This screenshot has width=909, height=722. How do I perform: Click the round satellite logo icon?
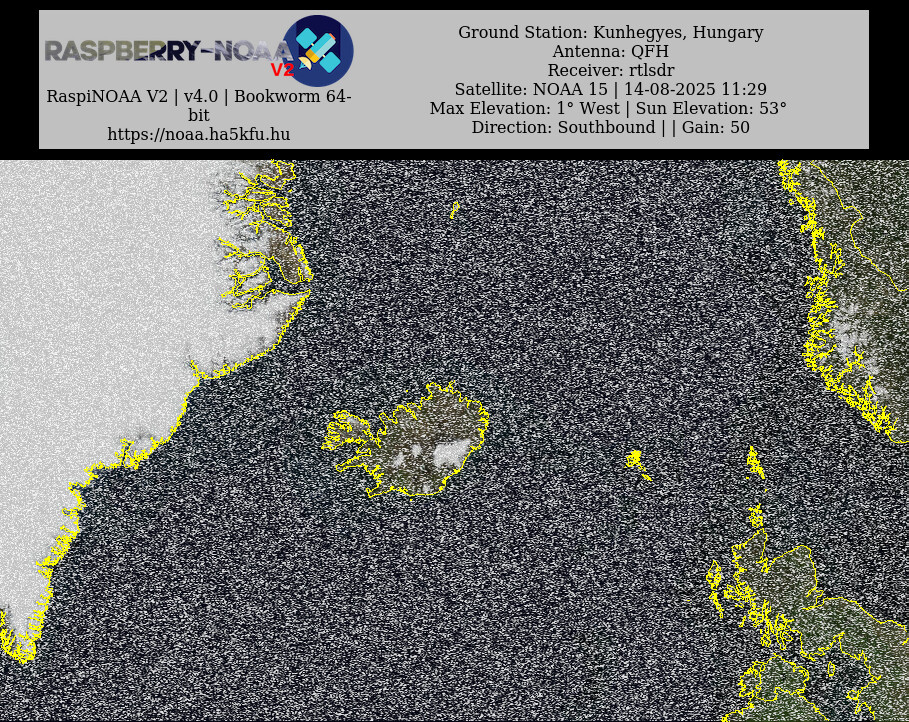pos(318,51)
